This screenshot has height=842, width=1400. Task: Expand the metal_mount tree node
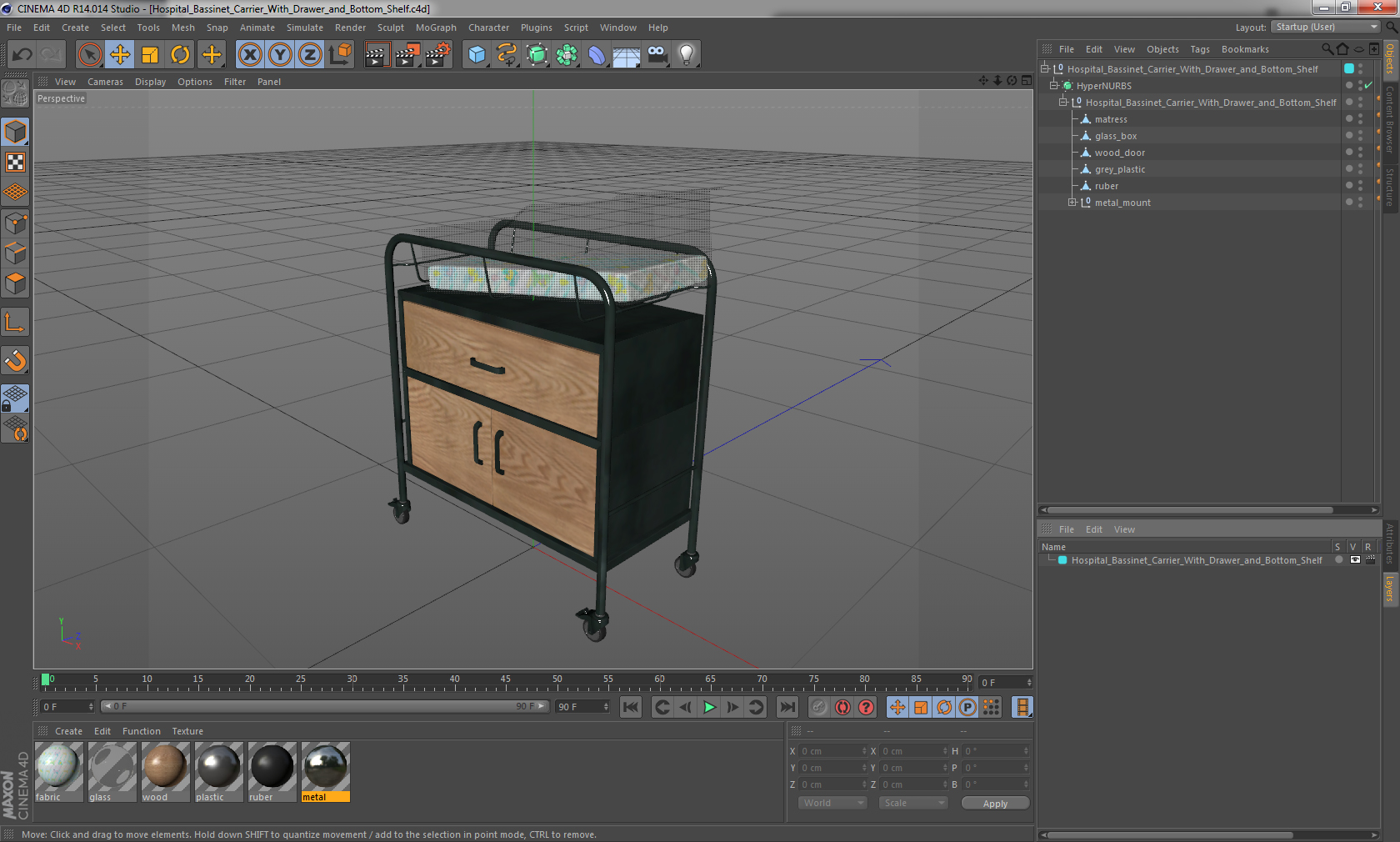tap(1072, 203)
